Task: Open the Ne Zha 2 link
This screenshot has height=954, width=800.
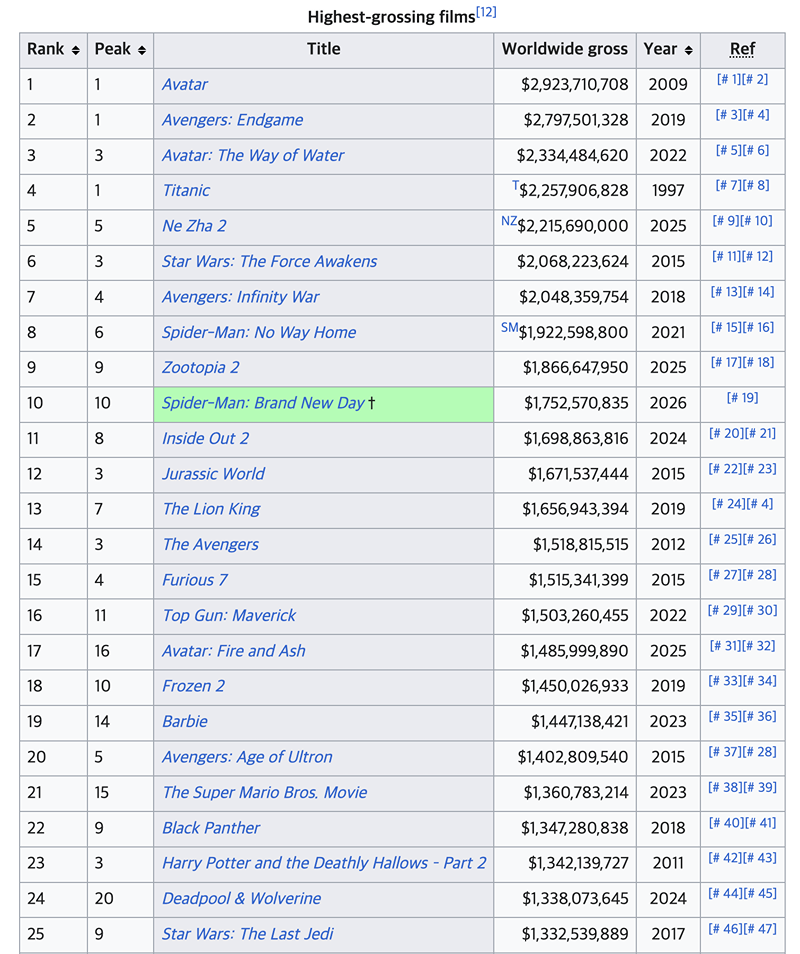Action: [194, 226]
